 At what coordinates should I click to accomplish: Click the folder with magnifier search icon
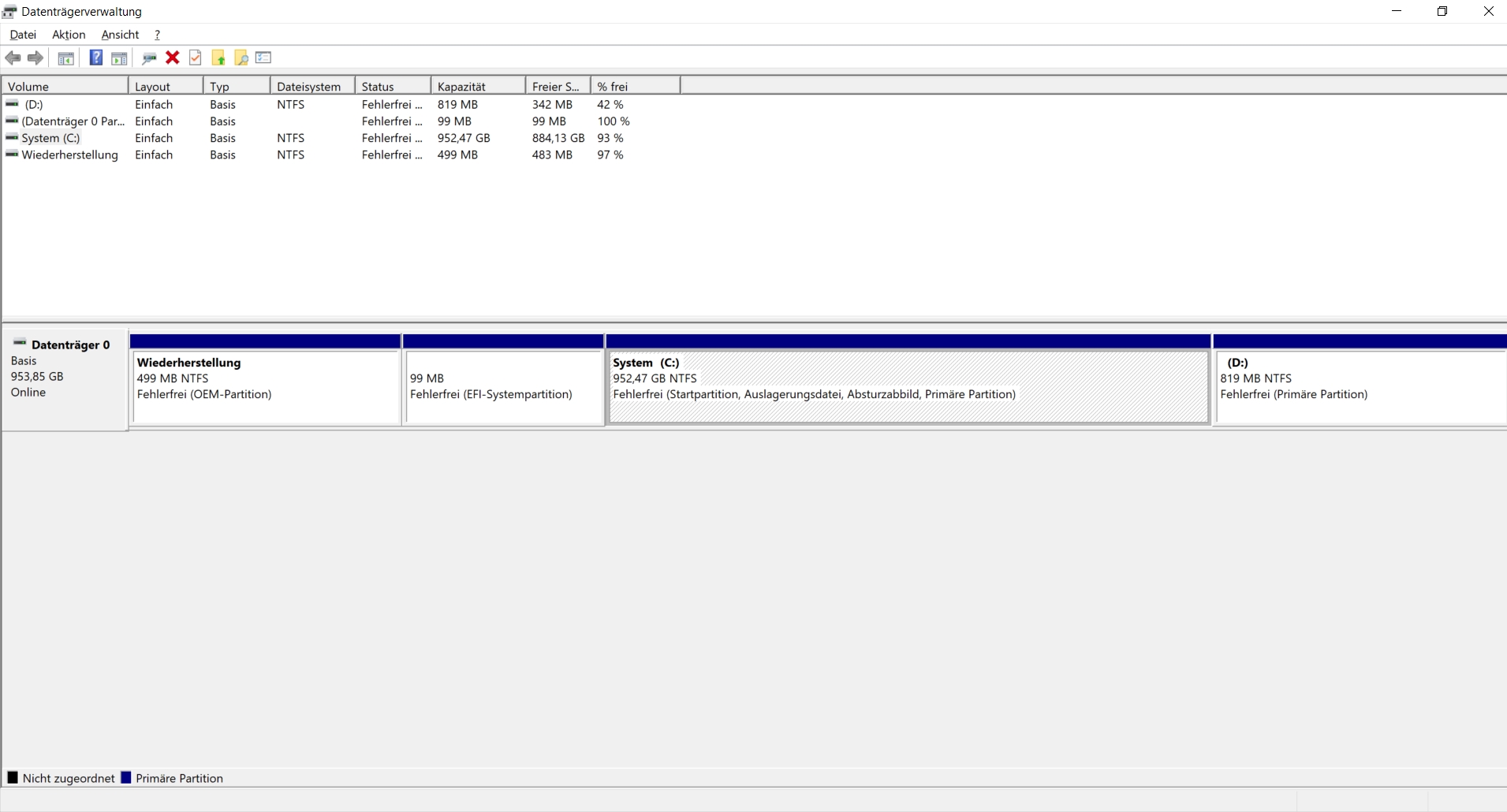[241, 58]
